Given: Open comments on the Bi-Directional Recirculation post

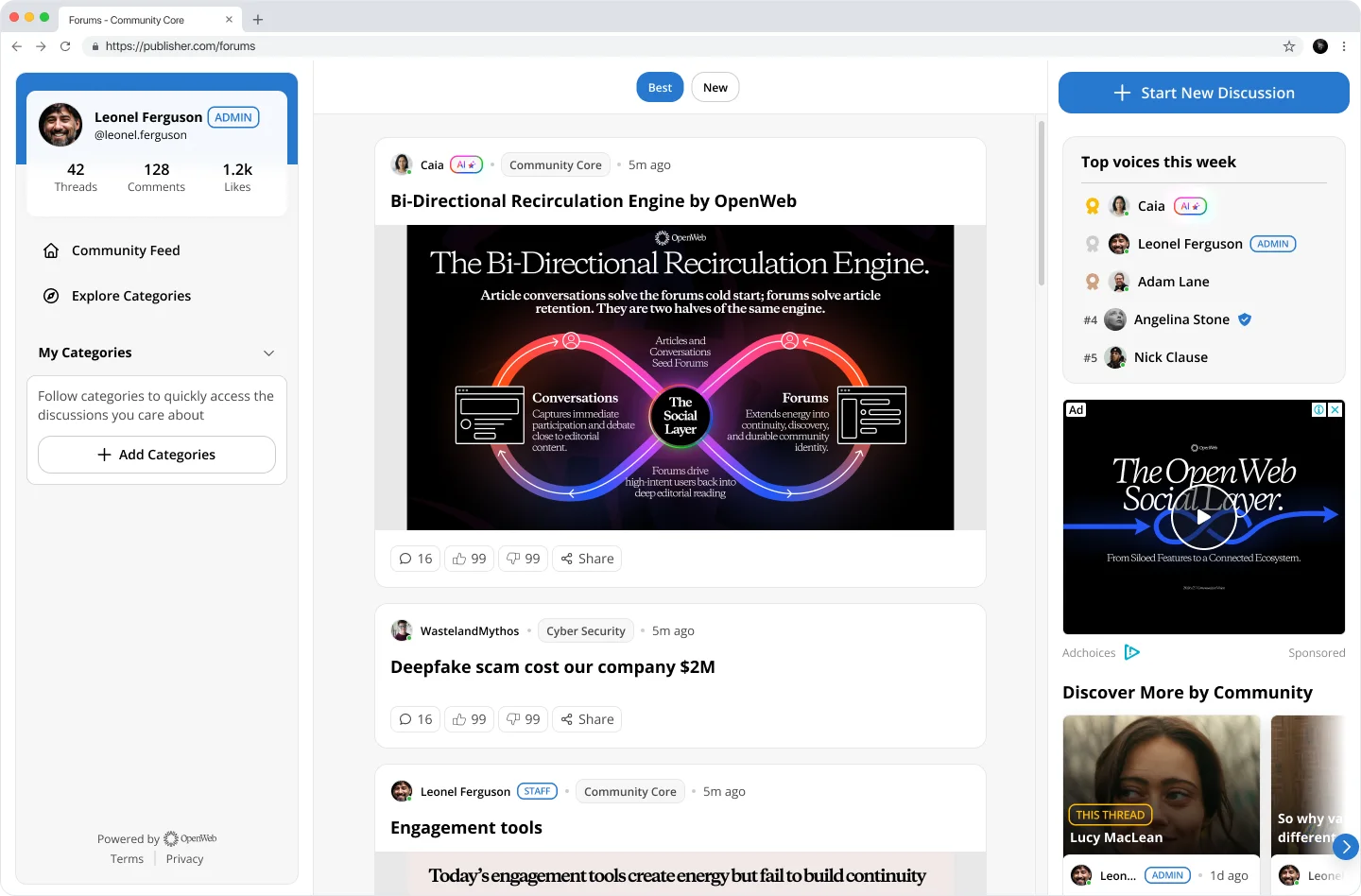Looking at the screenshot, I should point(416,559).
